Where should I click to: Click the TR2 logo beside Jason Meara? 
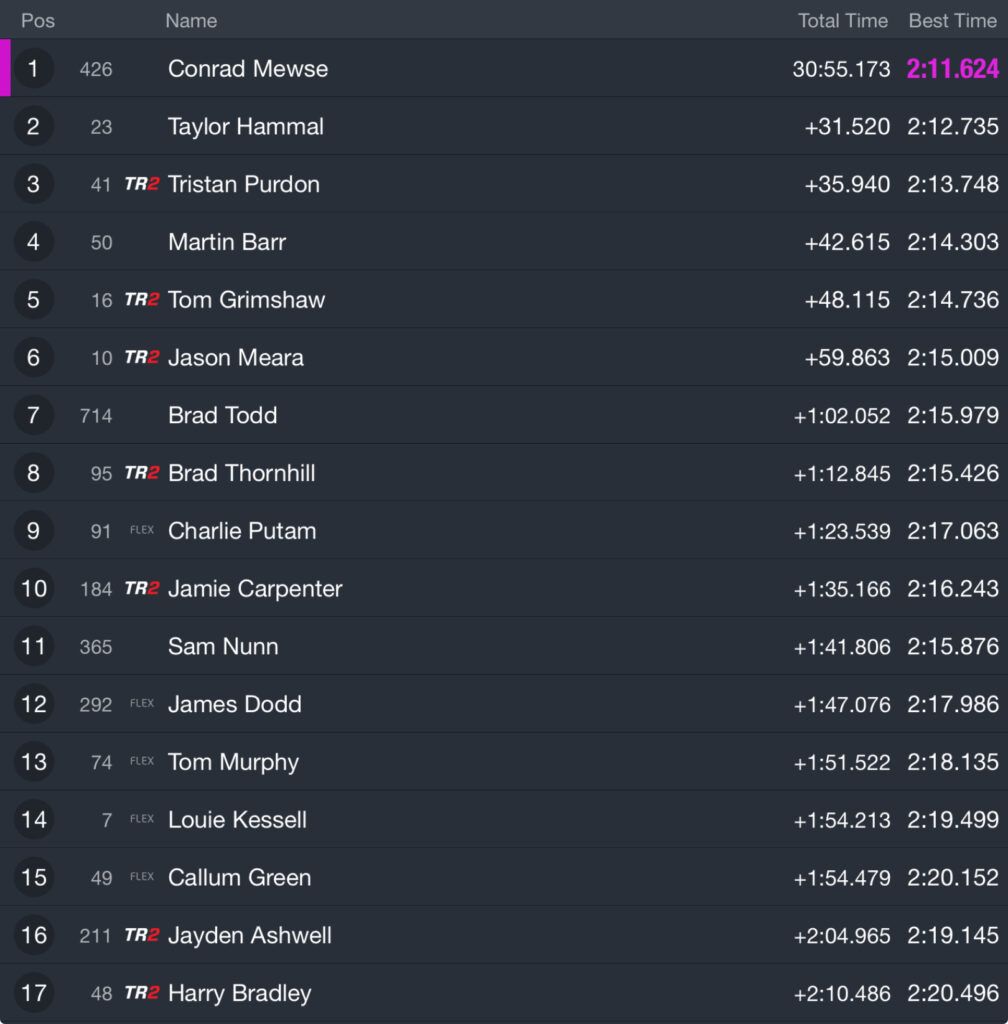tap(142, 357)
